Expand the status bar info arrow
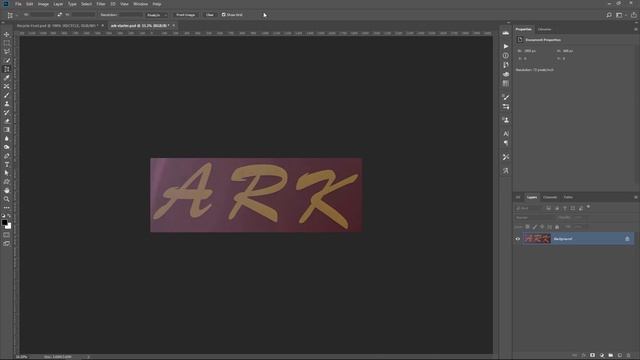Viewport: 640px width, 360px height. pyautogui.click(x=89, y=357)
